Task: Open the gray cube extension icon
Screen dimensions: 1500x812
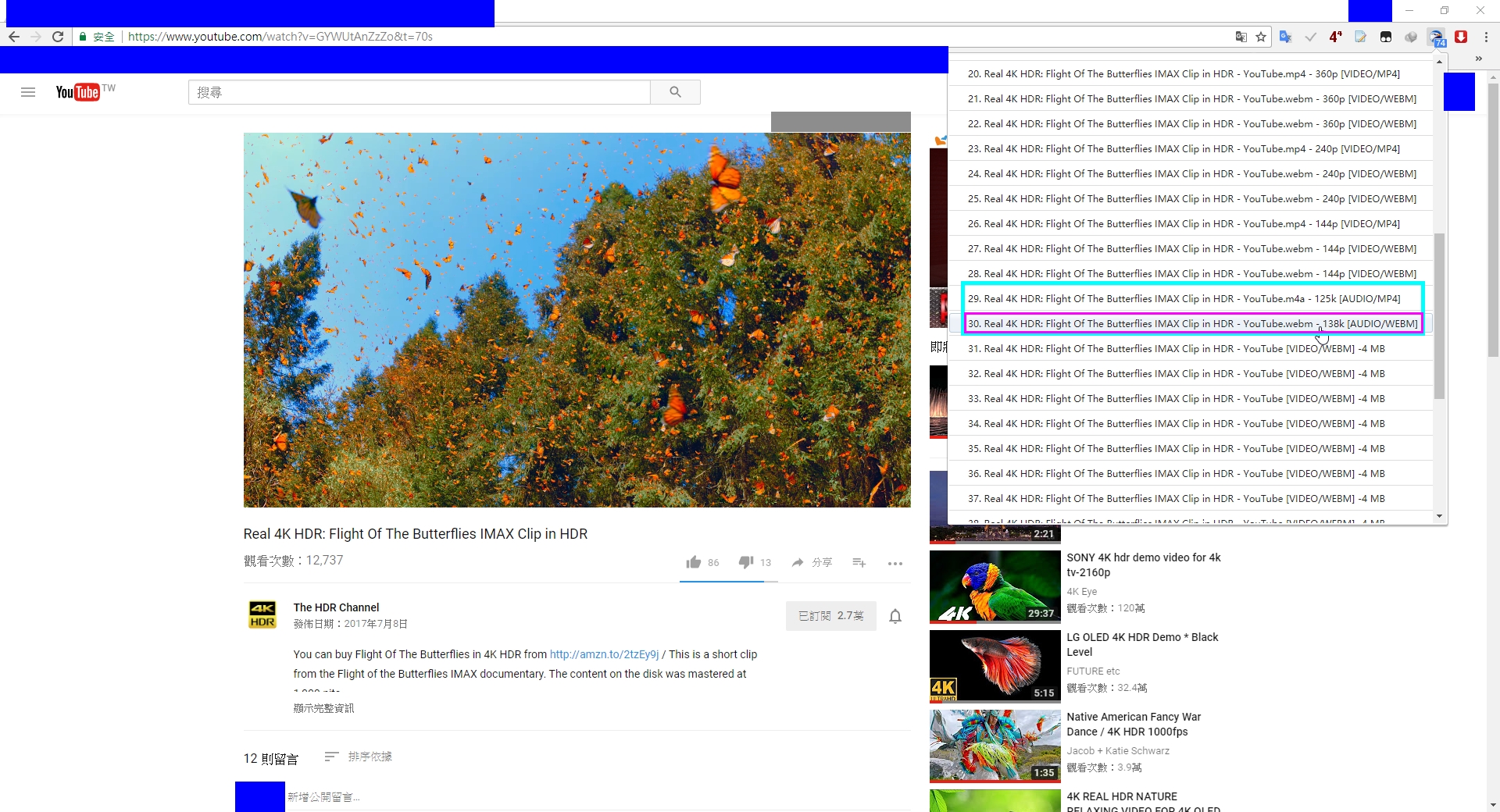Action: tap(1411, 37)
